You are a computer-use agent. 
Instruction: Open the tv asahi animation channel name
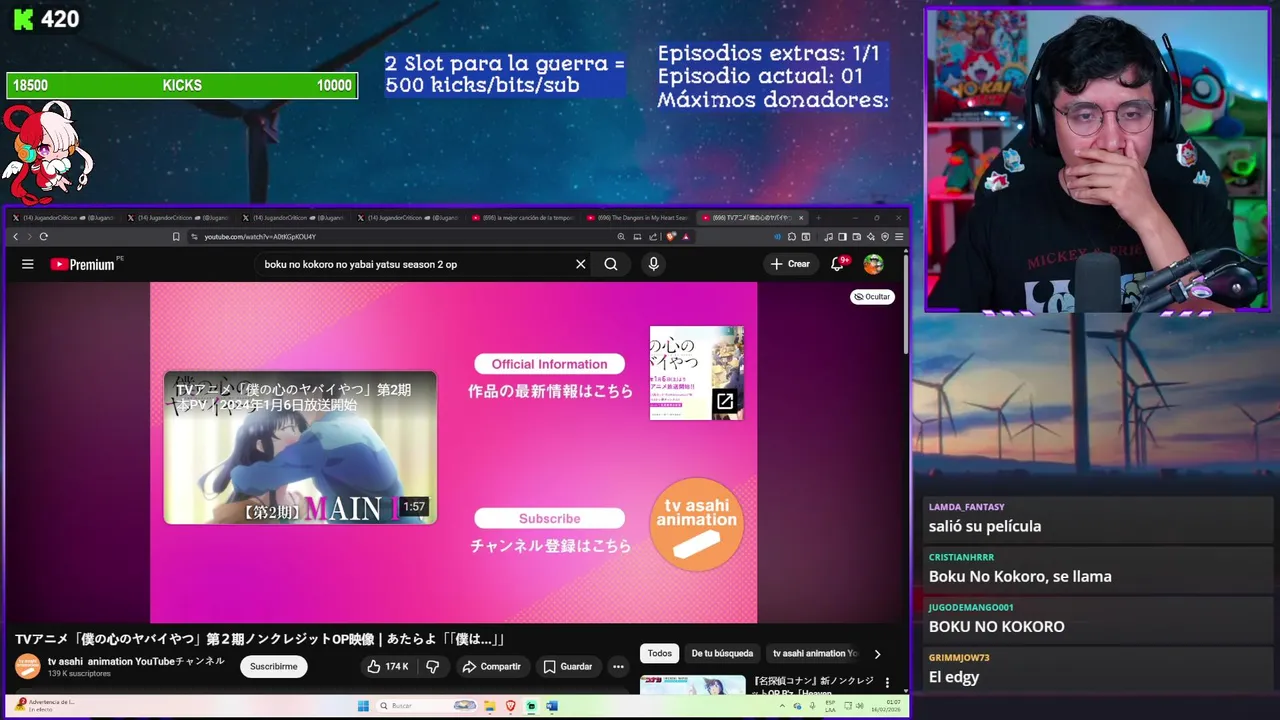point(136,661)
